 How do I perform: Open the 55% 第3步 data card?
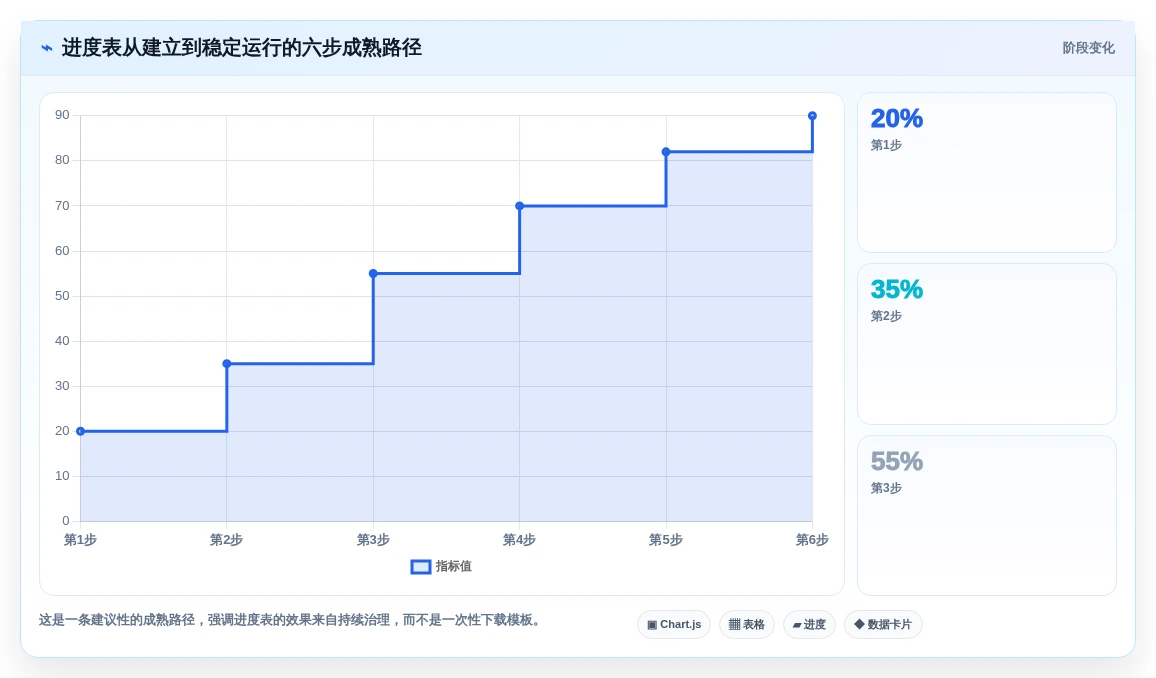pos(986,515)
